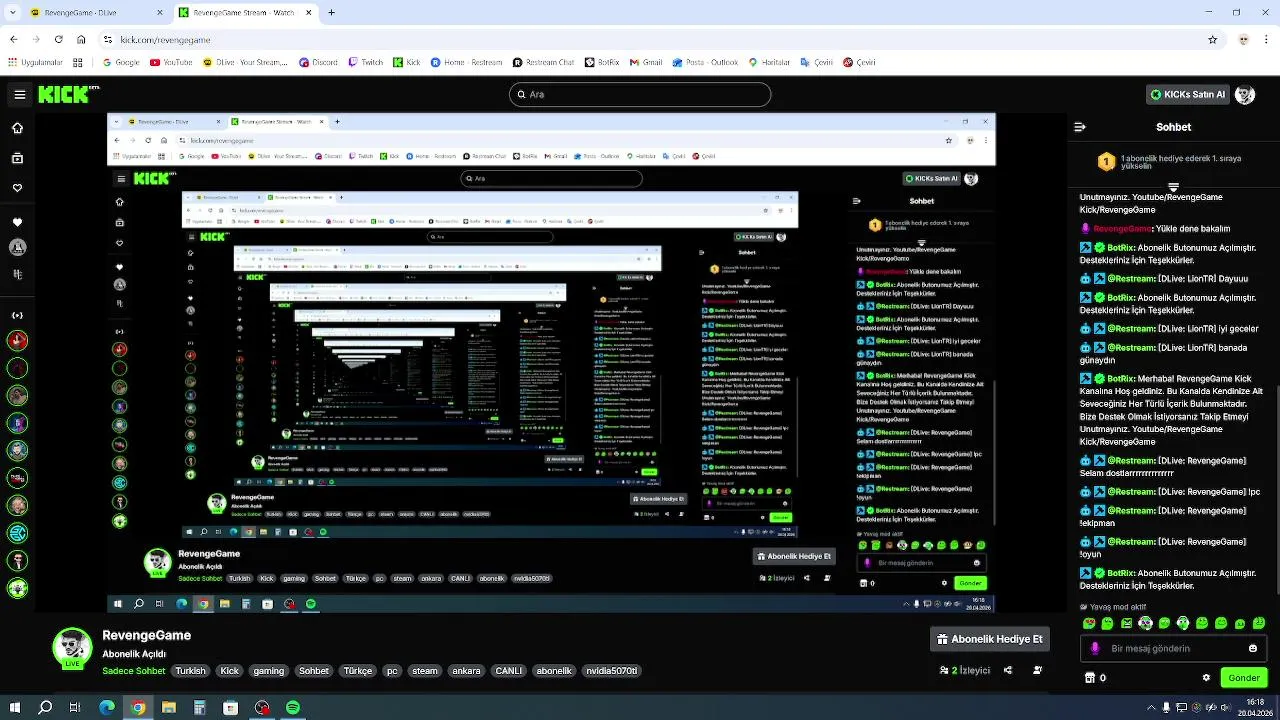Viewport: 1280px width, 720px height.
Task: Click the Chrome address bar URL
Action: click(x=165, y=40)
